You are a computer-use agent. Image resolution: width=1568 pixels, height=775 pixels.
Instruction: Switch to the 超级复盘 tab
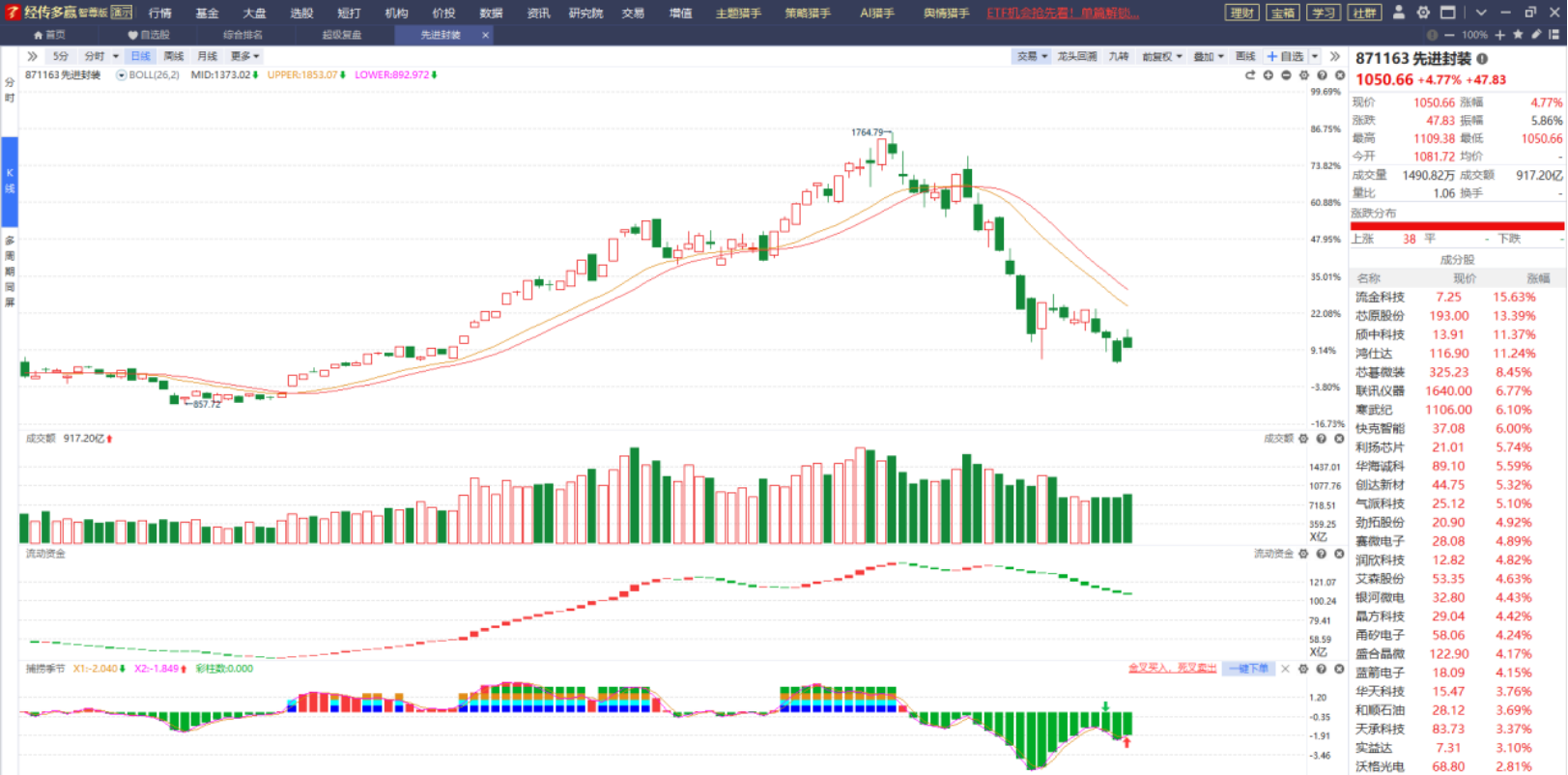[x=342, y=35]
